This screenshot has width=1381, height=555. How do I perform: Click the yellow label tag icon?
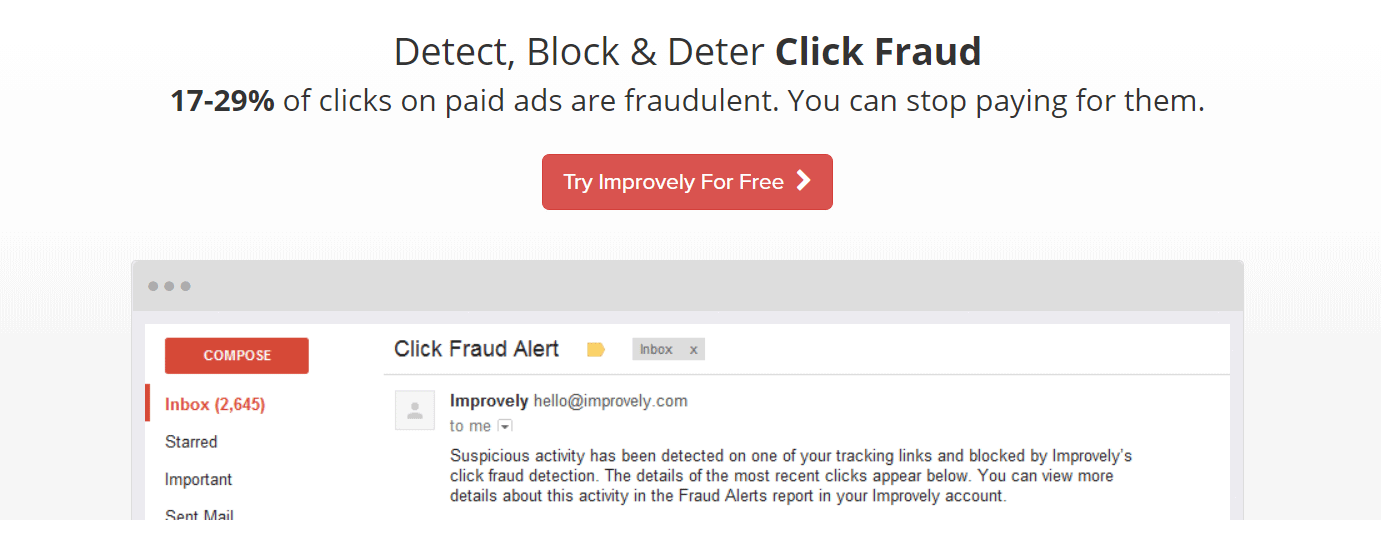(596, 350)
